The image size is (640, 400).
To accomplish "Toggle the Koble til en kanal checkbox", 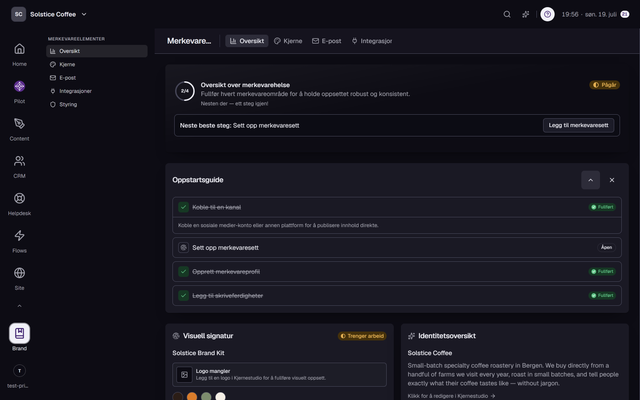I will click(x=183, y=207).
